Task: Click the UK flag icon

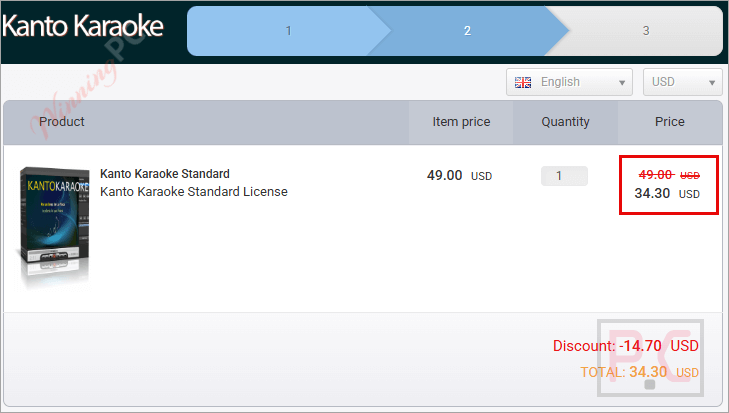Action: point(523,82)
